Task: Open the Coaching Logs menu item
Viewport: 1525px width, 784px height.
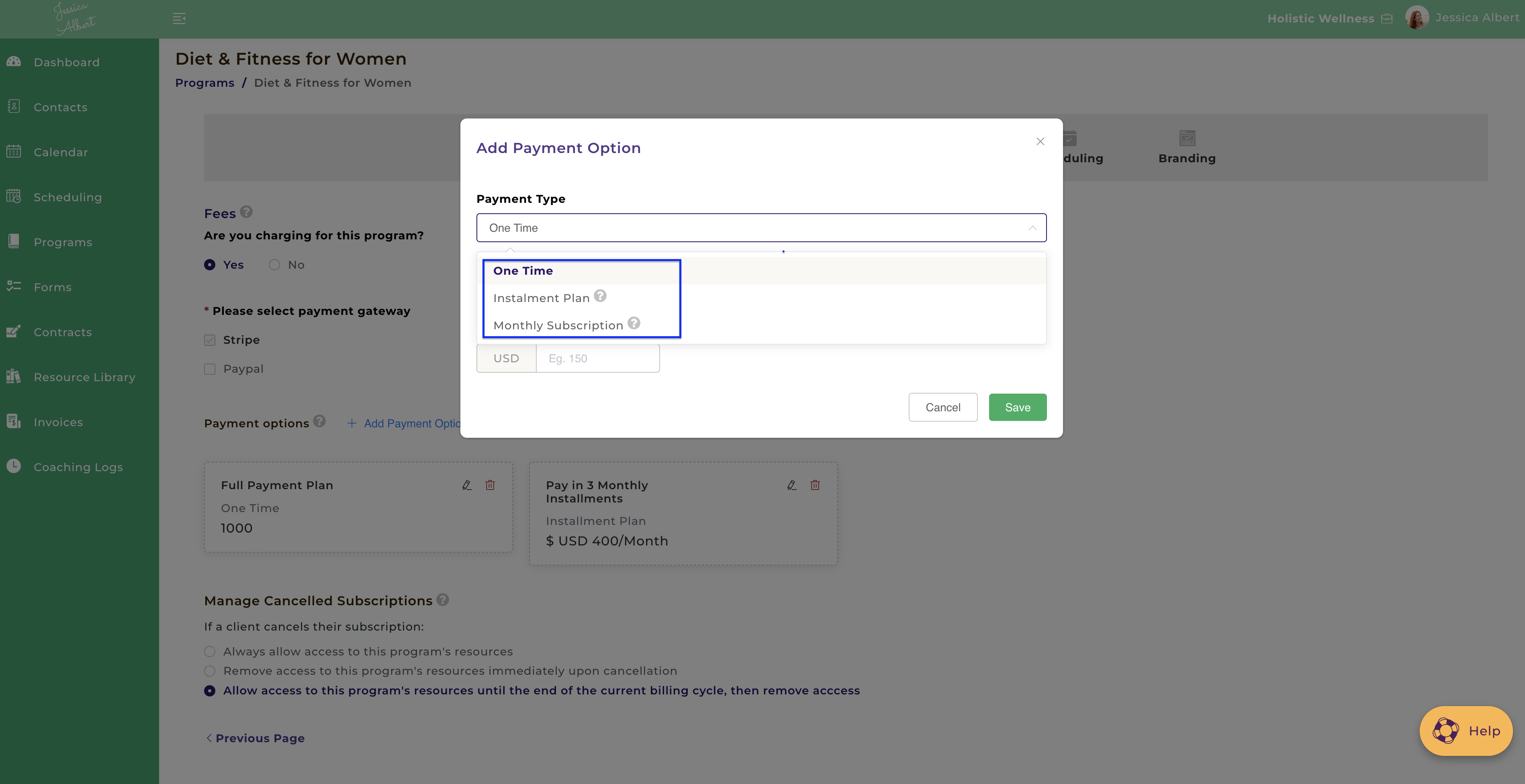Action: 78,467
